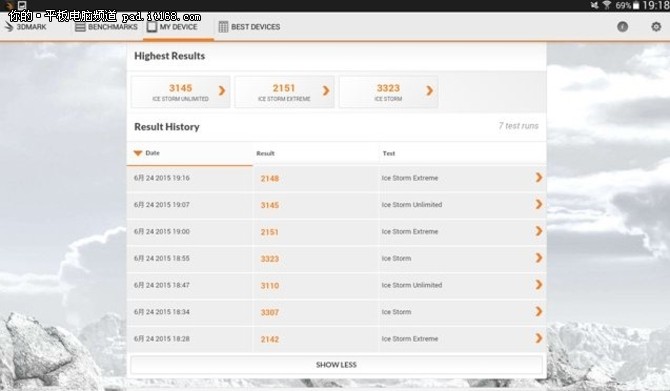Tap the Wi-Fi status bar icon

click(x=606, y=6)
